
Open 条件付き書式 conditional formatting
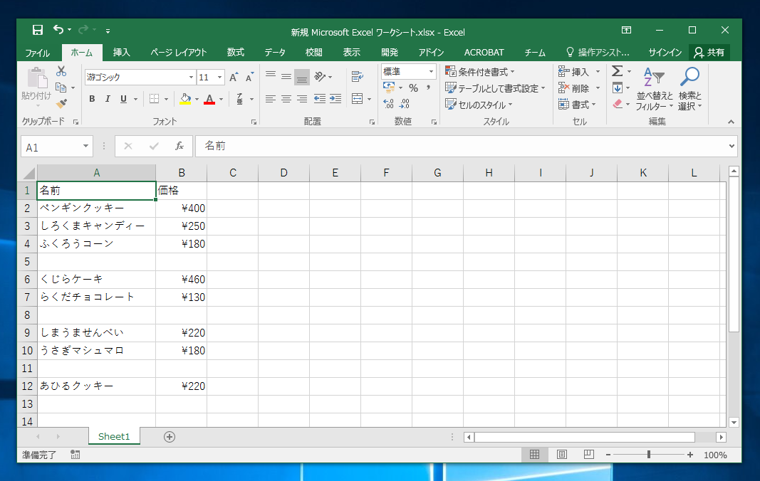[480, 72]
